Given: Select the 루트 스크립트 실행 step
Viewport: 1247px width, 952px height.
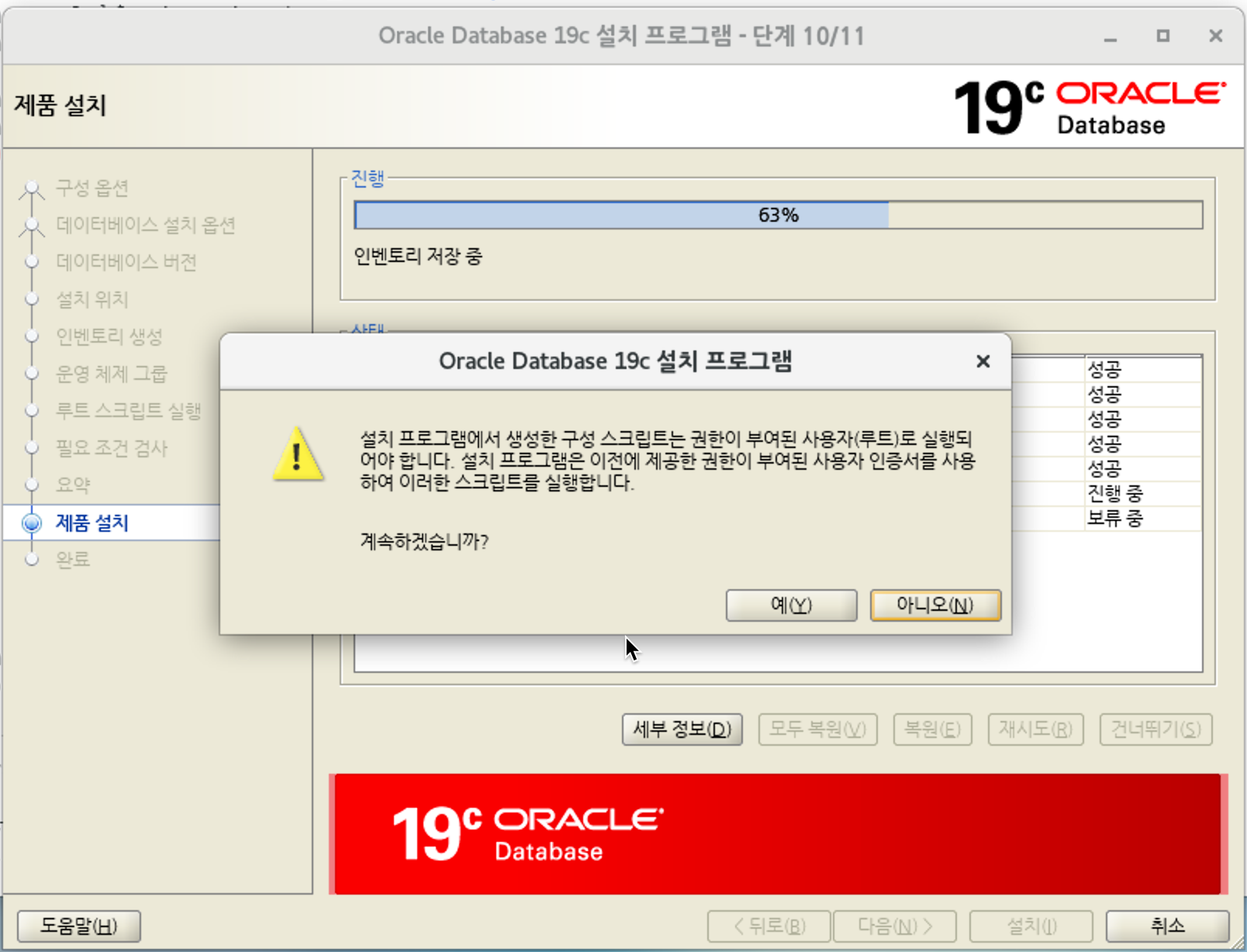Looking at the screenshot, I should (128, 411).
